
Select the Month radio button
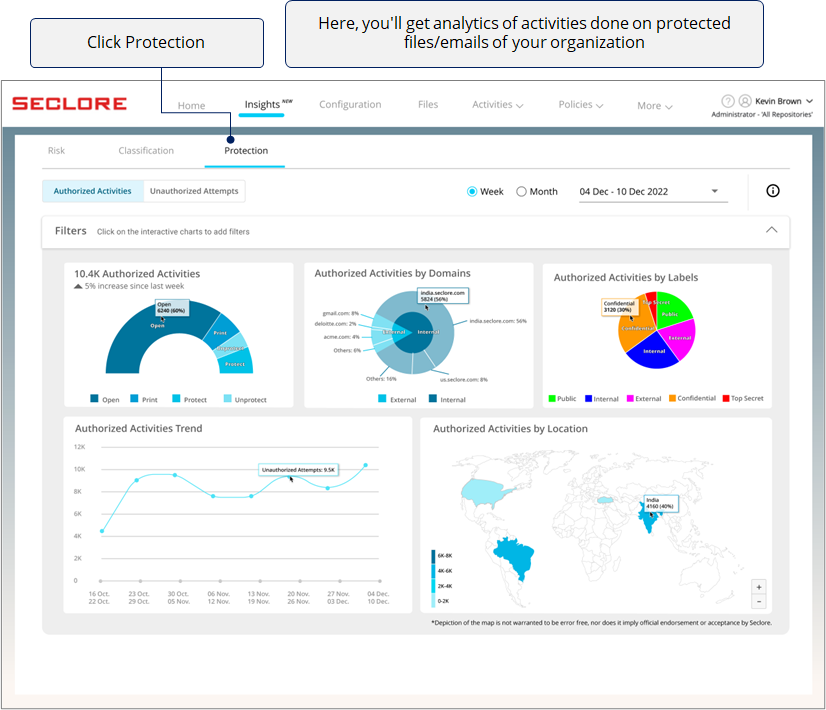coord(521,191)
